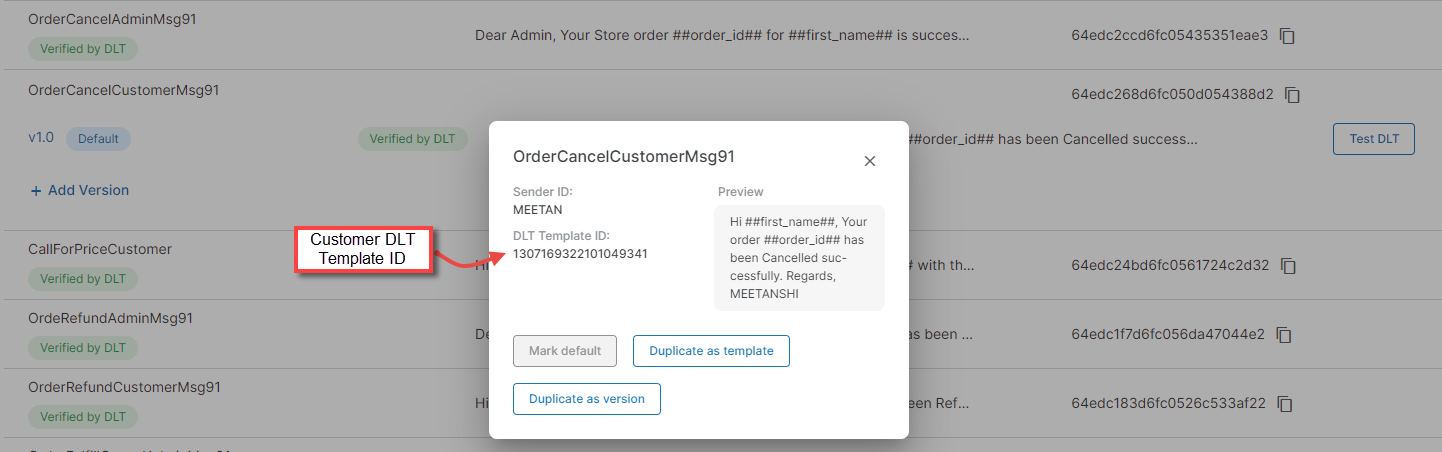Screen dimensions: 1442x452
Task: Click Verified by DLT badge under OrdeRefundAdminMsg91
Action: [83, 348]
